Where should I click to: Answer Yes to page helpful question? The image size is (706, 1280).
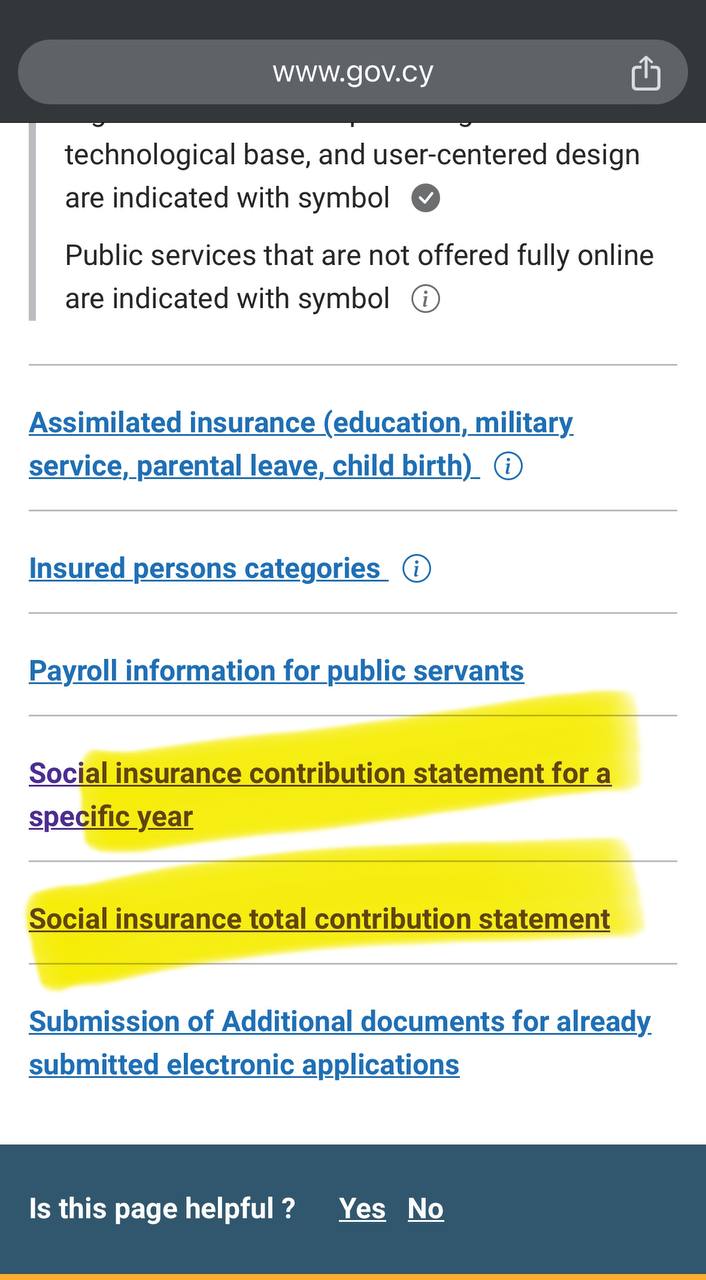[x=362, y=1209]
